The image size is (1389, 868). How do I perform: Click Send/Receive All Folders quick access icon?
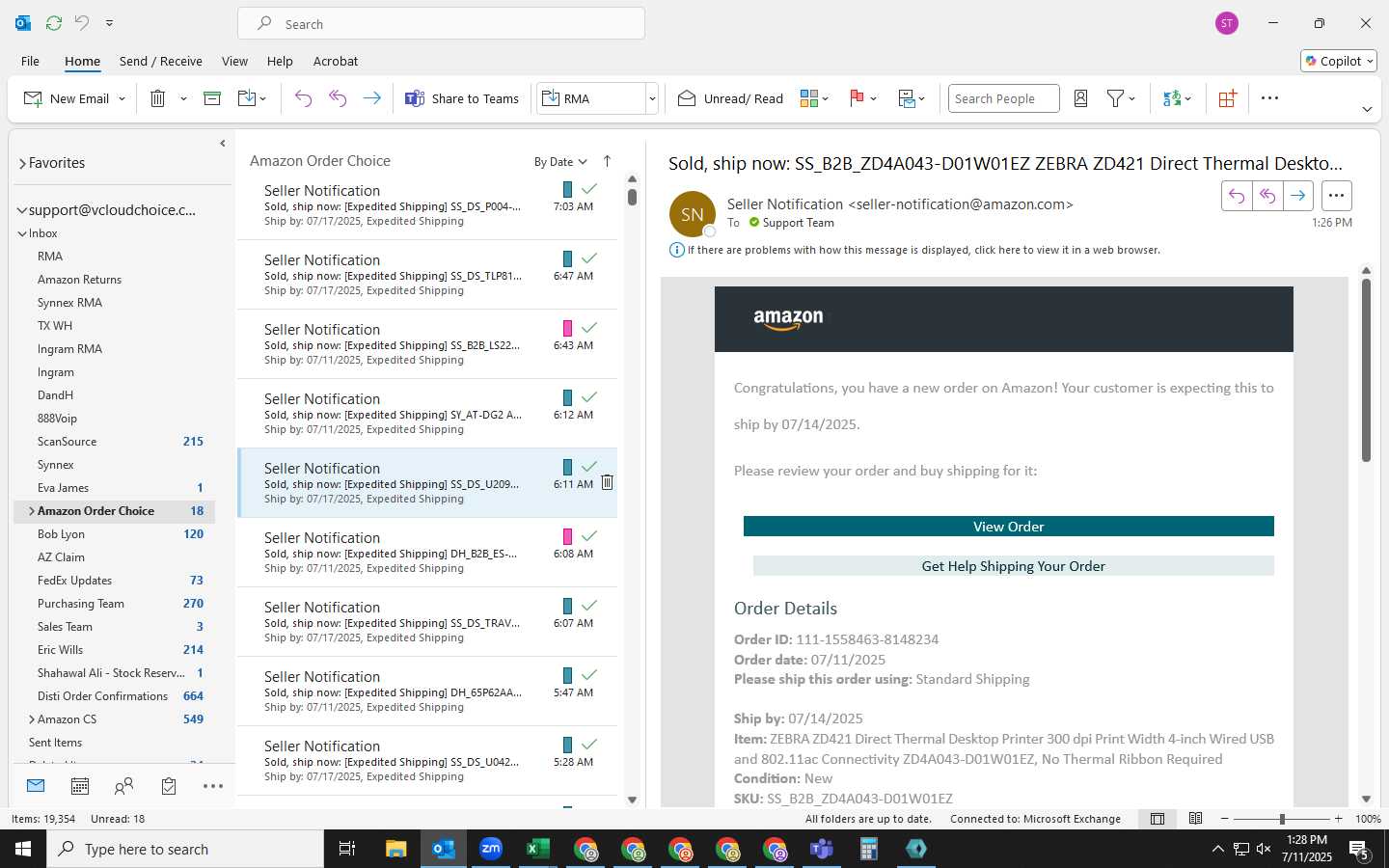pyautogui.click(x=54, y=22)
